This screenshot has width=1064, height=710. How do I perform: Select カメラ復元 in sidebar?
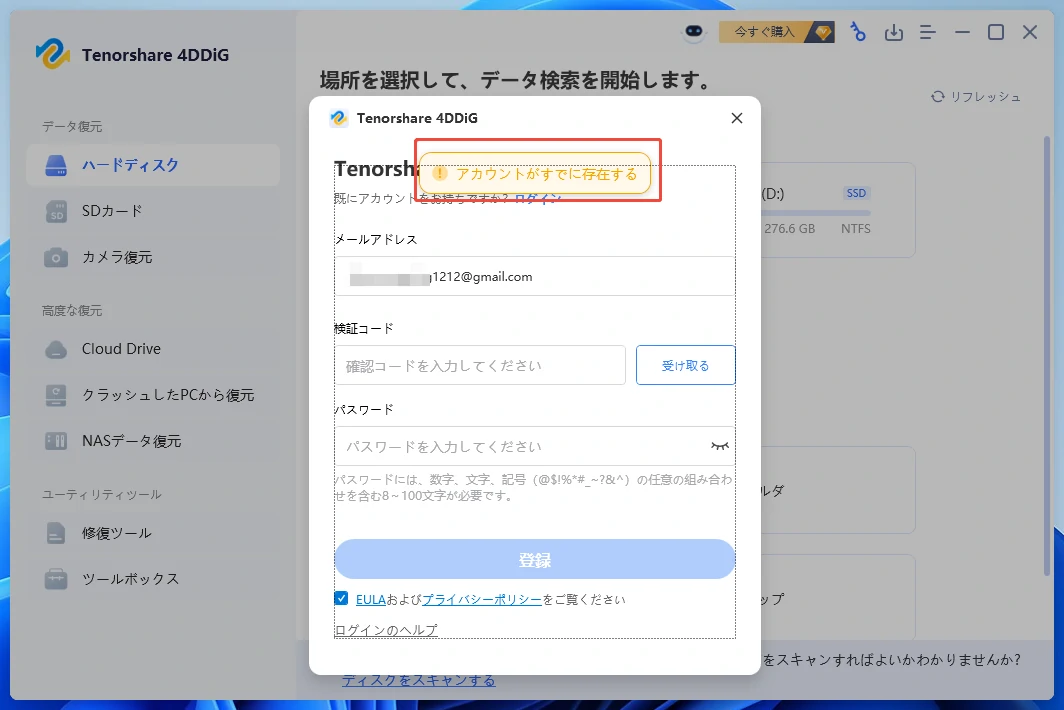(153, 257)
